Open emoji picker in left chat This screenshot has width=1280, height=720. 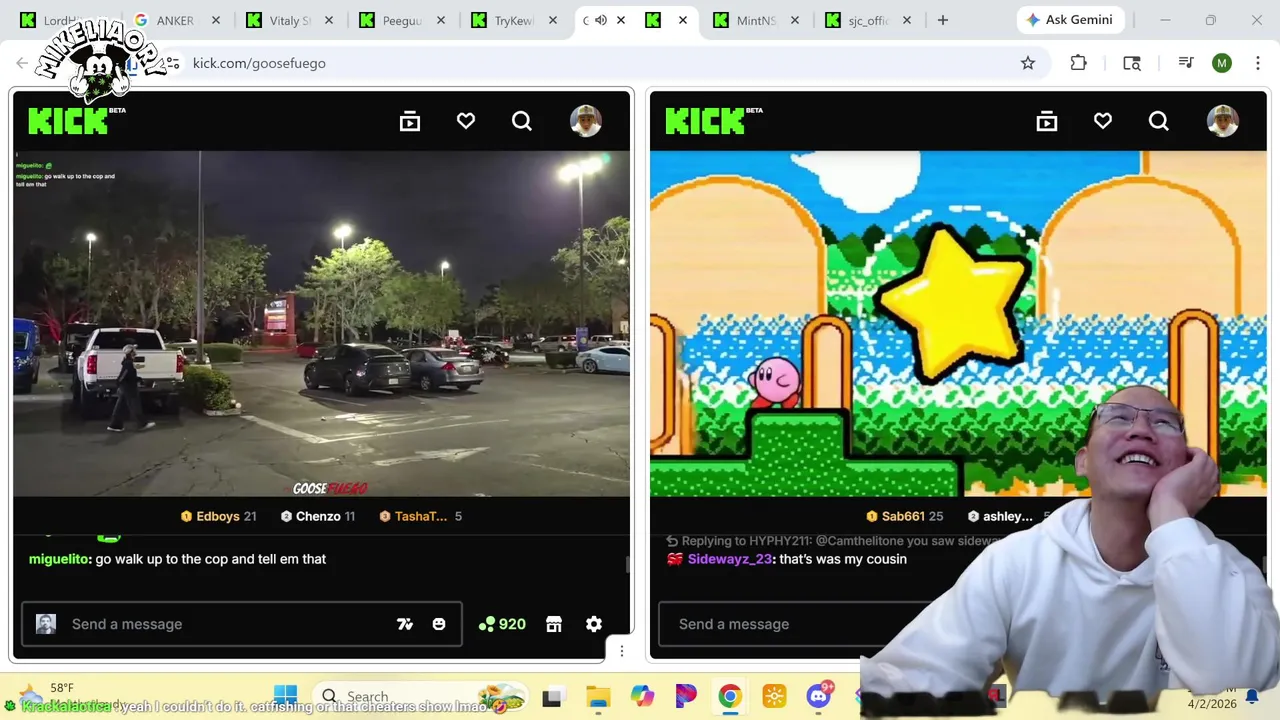click(x=439, y=624)
